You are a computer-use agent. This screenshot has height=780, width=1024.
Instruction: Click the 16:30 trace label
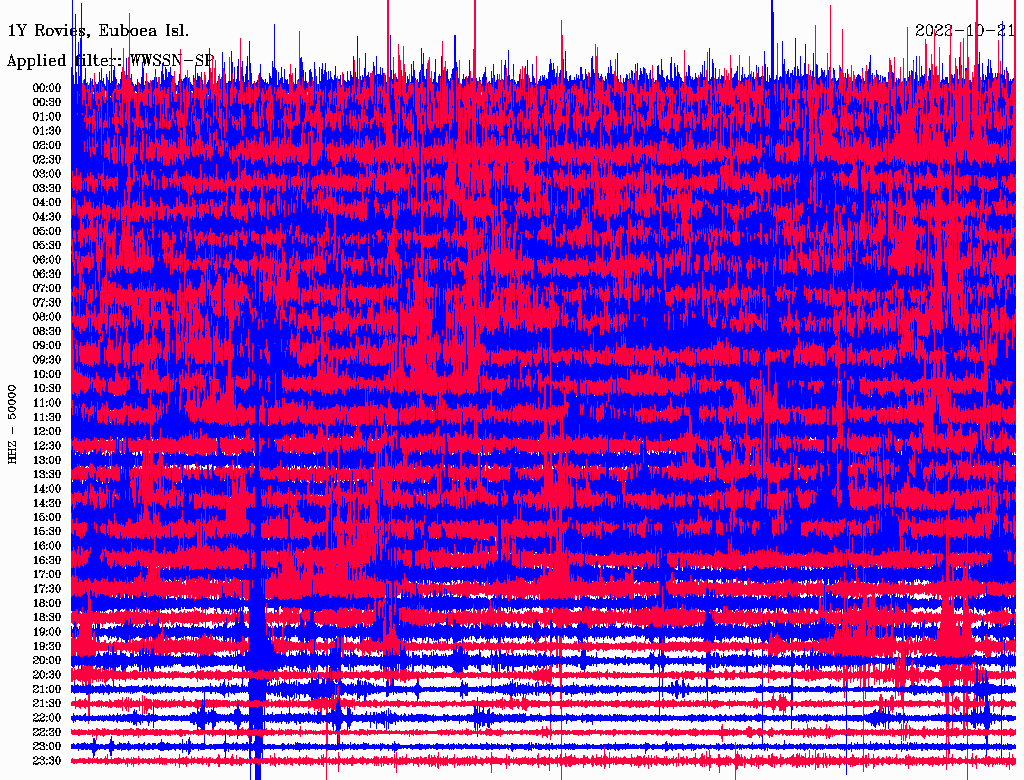click(x=47, y=561)
